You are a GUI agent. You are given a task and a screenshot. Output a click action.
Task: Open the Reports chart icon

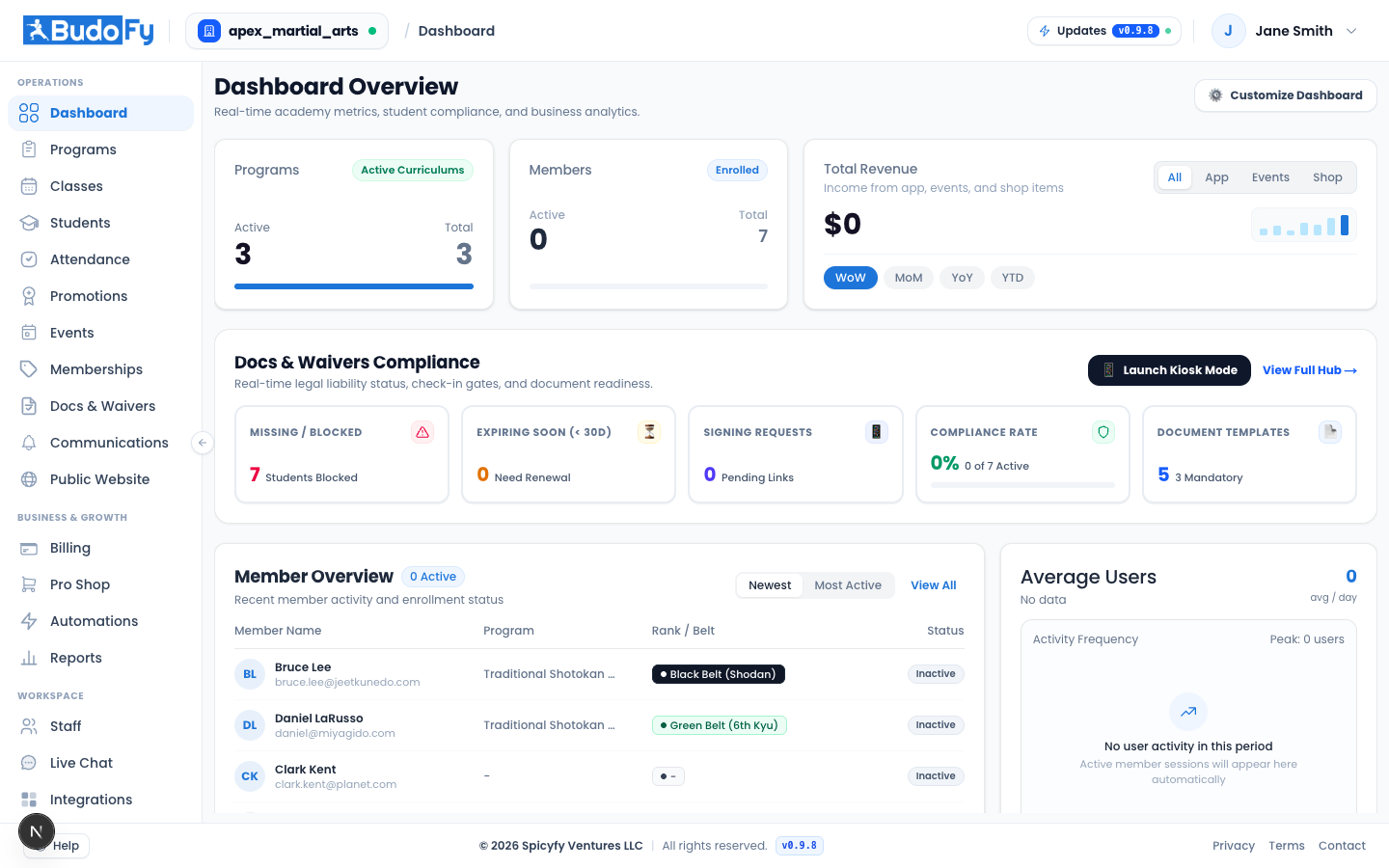pos(29,658)
